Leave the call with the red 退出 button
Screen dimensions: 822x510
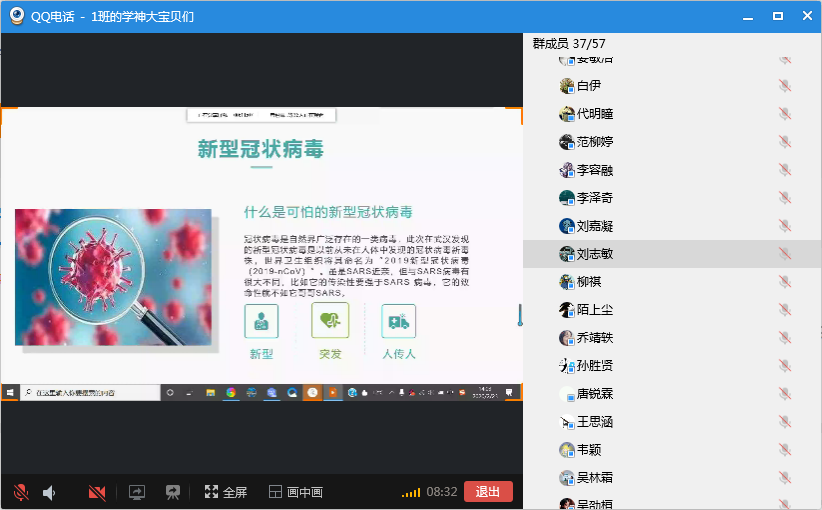tap(488, 492)
